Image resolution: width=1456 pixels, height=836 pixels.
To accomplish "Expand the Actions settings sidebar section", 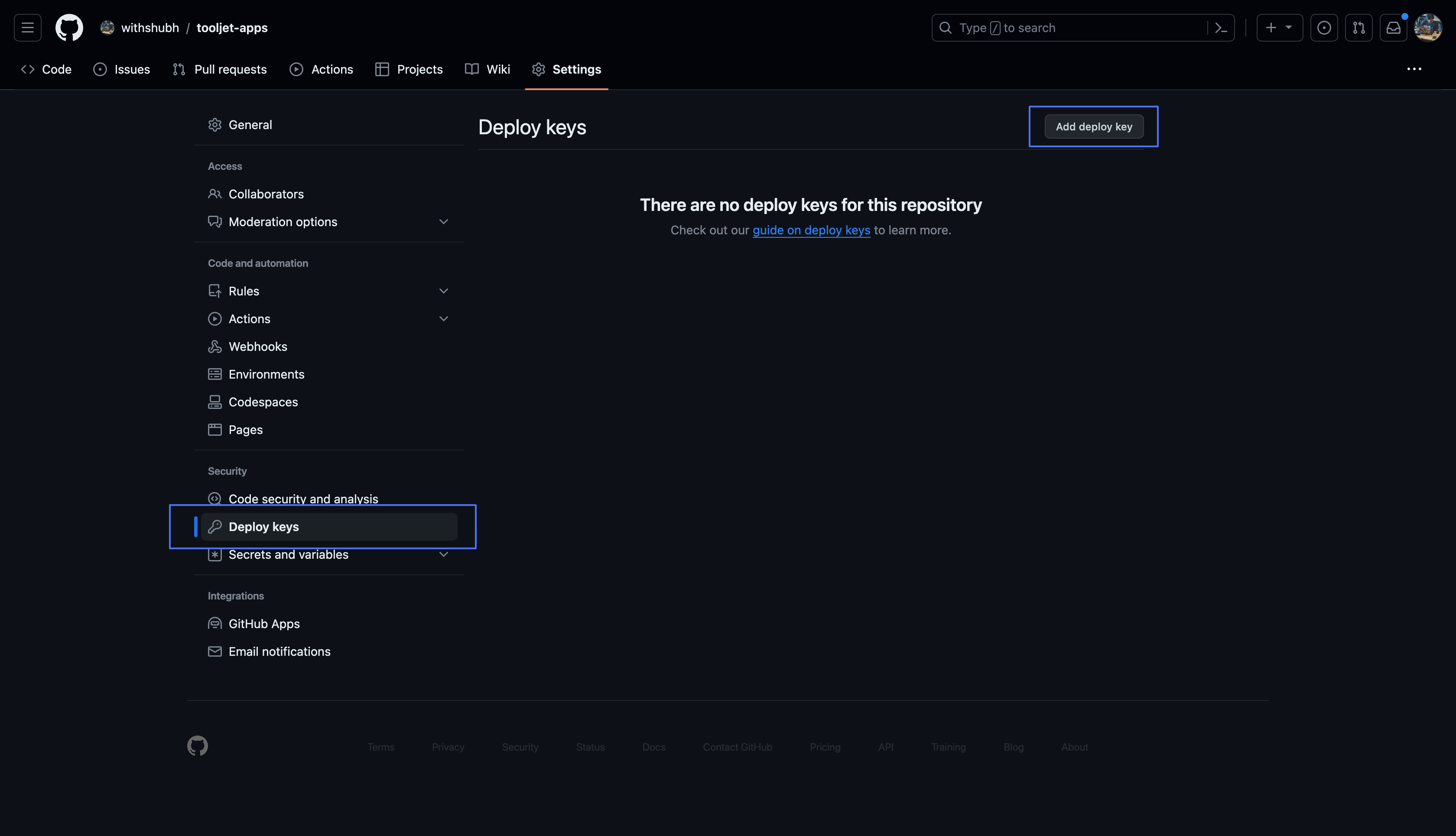I will pyautogui.click(x=443, y=319).
